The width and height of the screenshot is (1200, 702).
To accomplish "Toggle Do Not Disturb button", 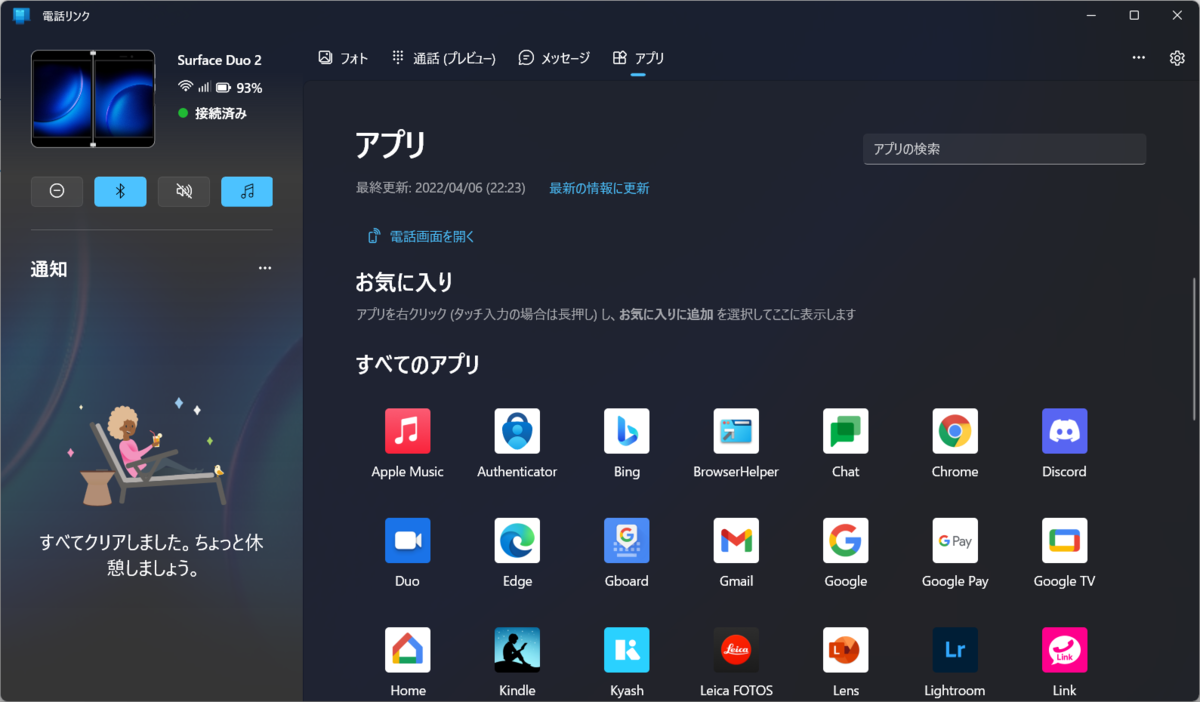I will coord(57,191).
